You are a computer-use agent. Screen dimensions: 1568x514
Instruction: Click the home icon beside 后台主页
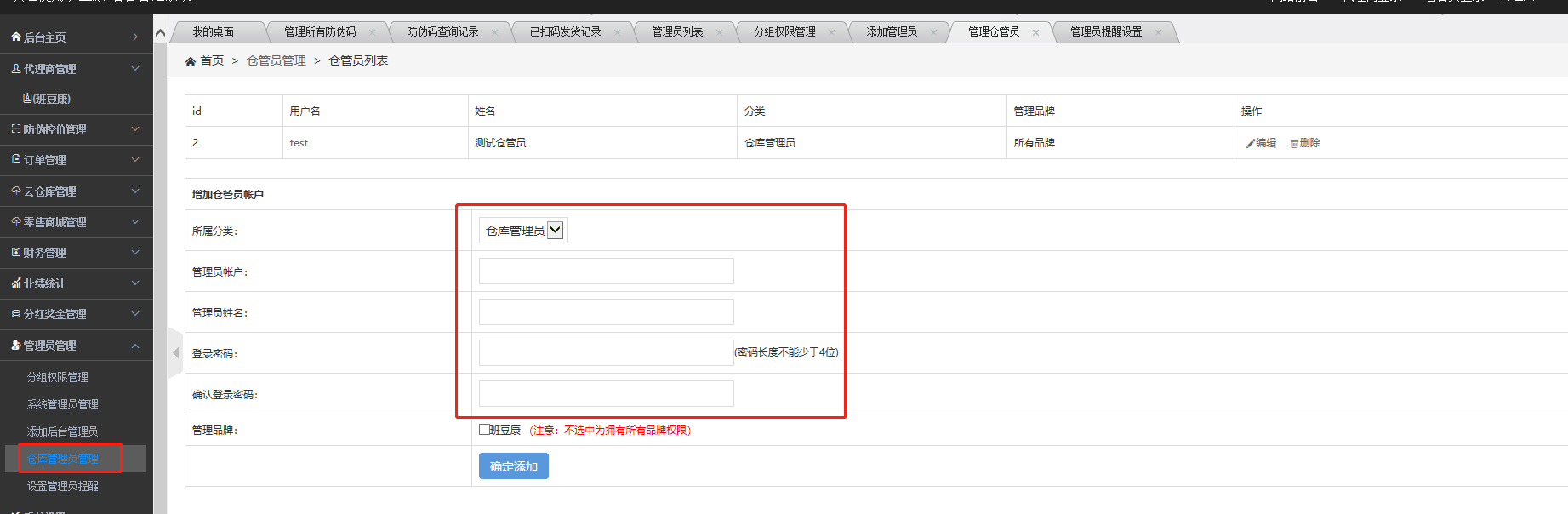15,37
